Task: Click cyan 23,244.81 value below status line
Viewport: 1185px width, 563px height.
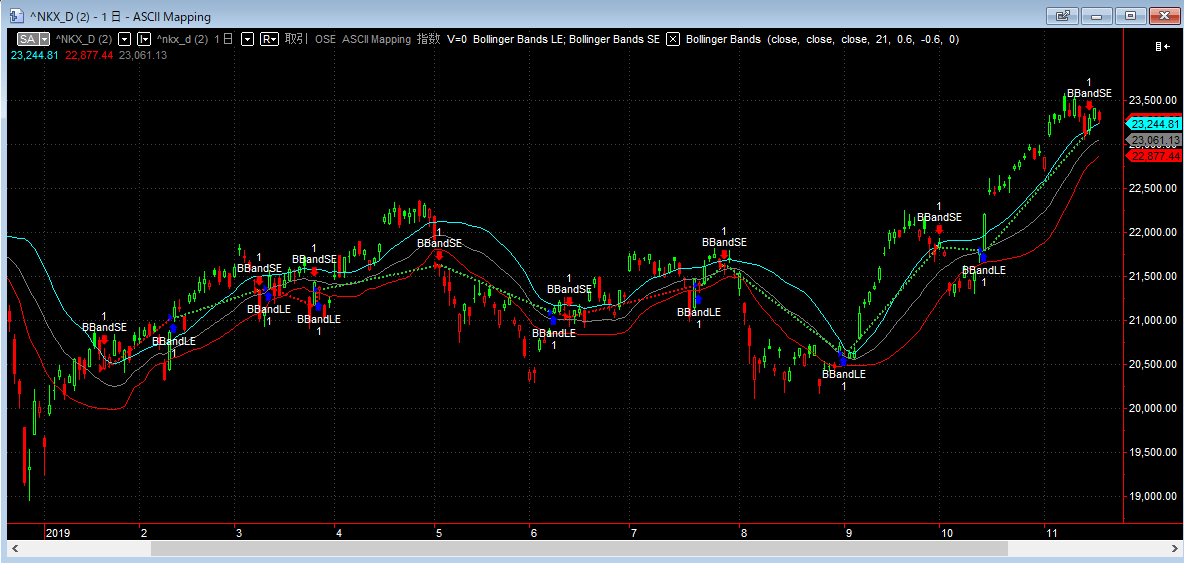Action: point(35,55)
